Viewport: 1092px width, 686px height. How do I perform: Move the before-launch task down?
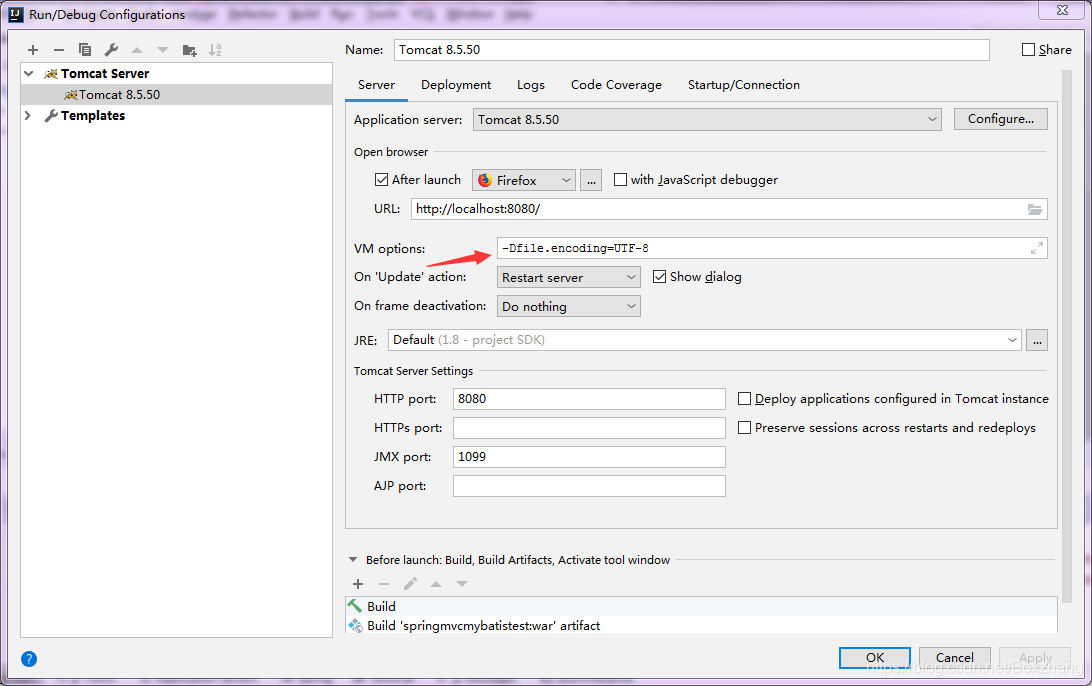[462, 584]
